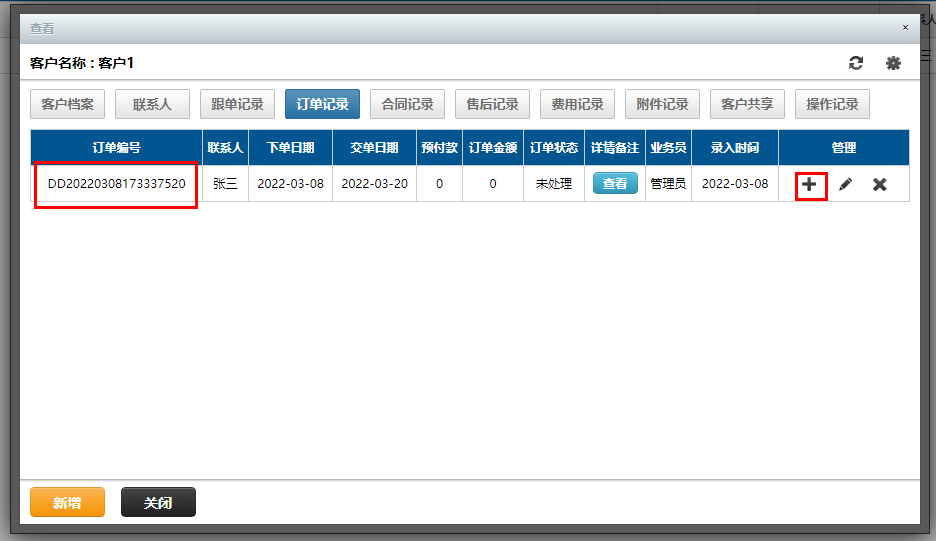The width and height of the screenshot is (936, 541).
Task: Click contact name 张三
Action: pos(225,184)
